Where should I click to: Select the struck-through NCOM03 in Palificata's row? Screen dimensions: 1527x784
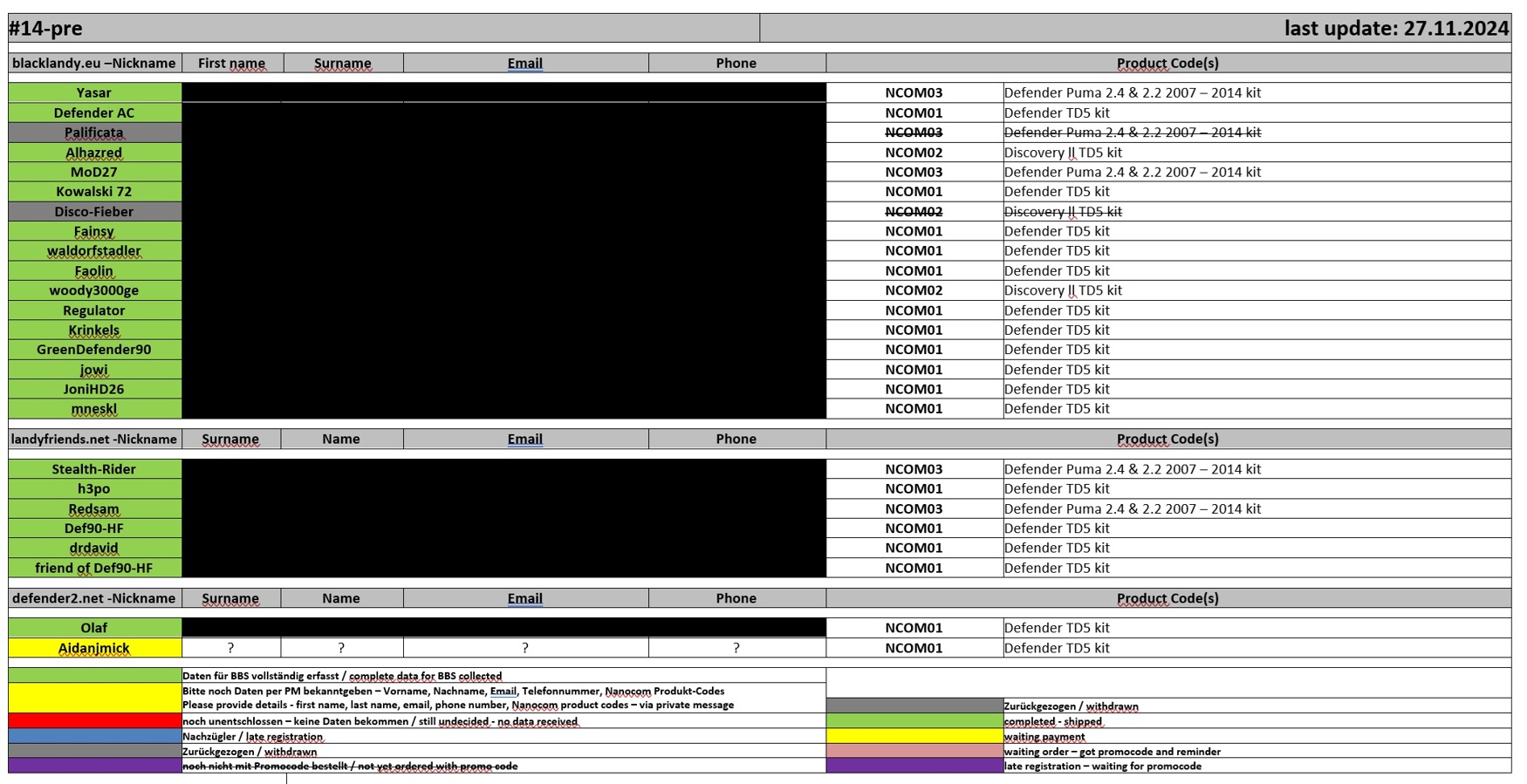(x=914, y=133)
